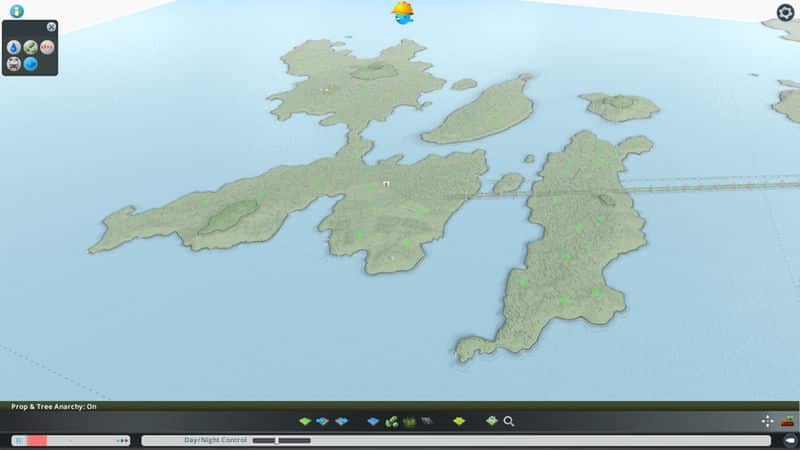Open the Chirper hard-hat bird icon
The width and height of the screenshot is (800, 450).
point(403,12)
